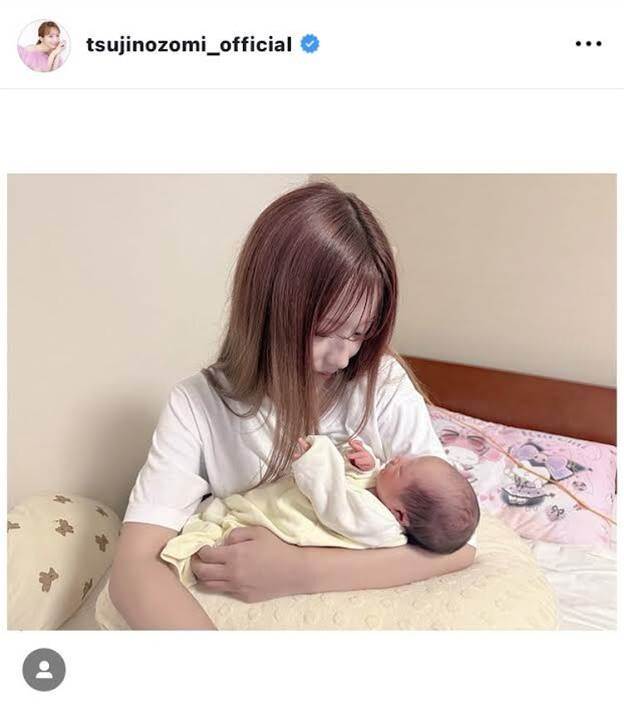
Task: Click the tsujinozomi_official username link
Action: [189, 45]
